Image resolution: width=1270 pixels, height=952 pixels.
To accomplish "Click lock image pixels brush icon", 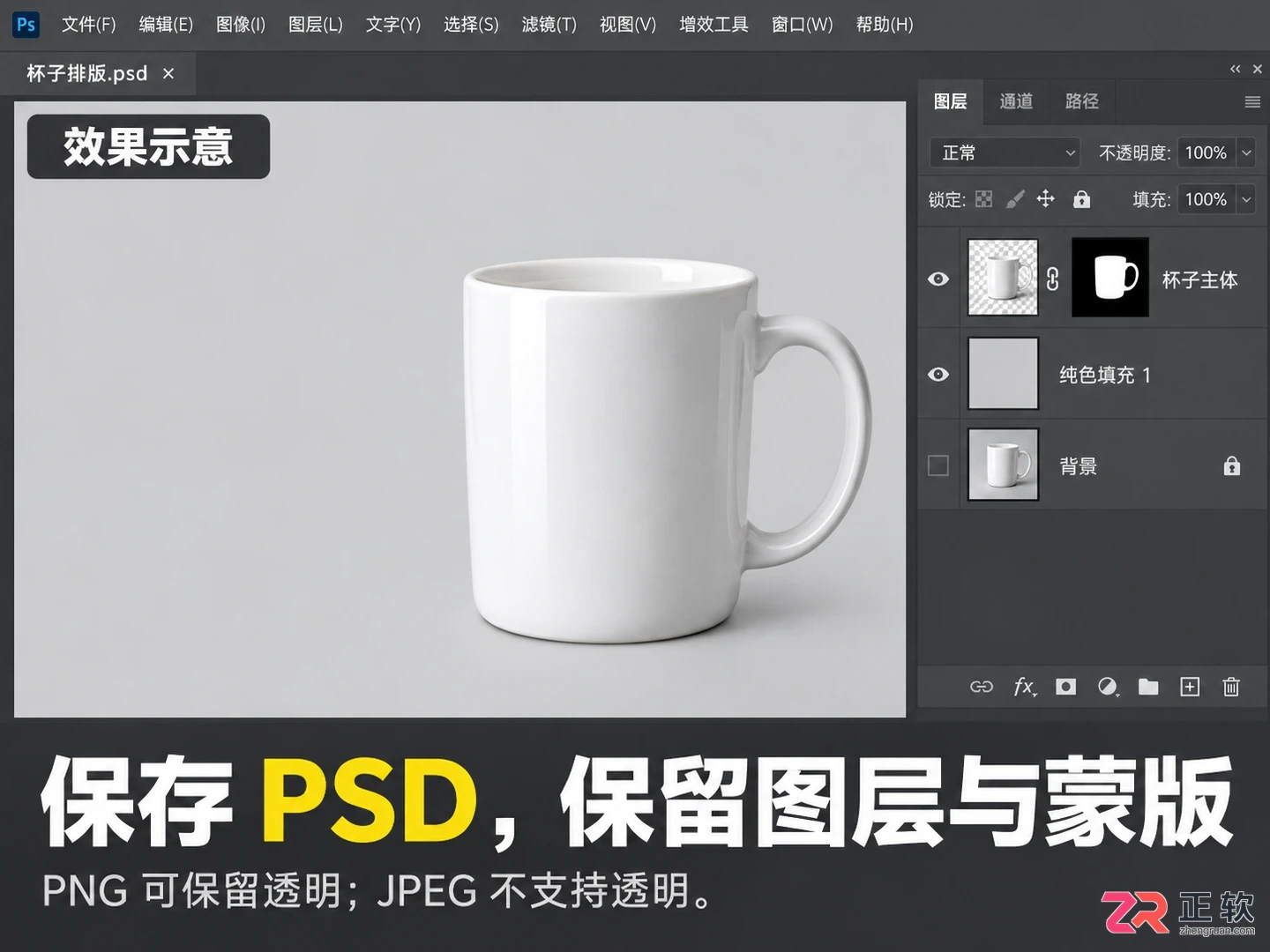I will 1015,199.
